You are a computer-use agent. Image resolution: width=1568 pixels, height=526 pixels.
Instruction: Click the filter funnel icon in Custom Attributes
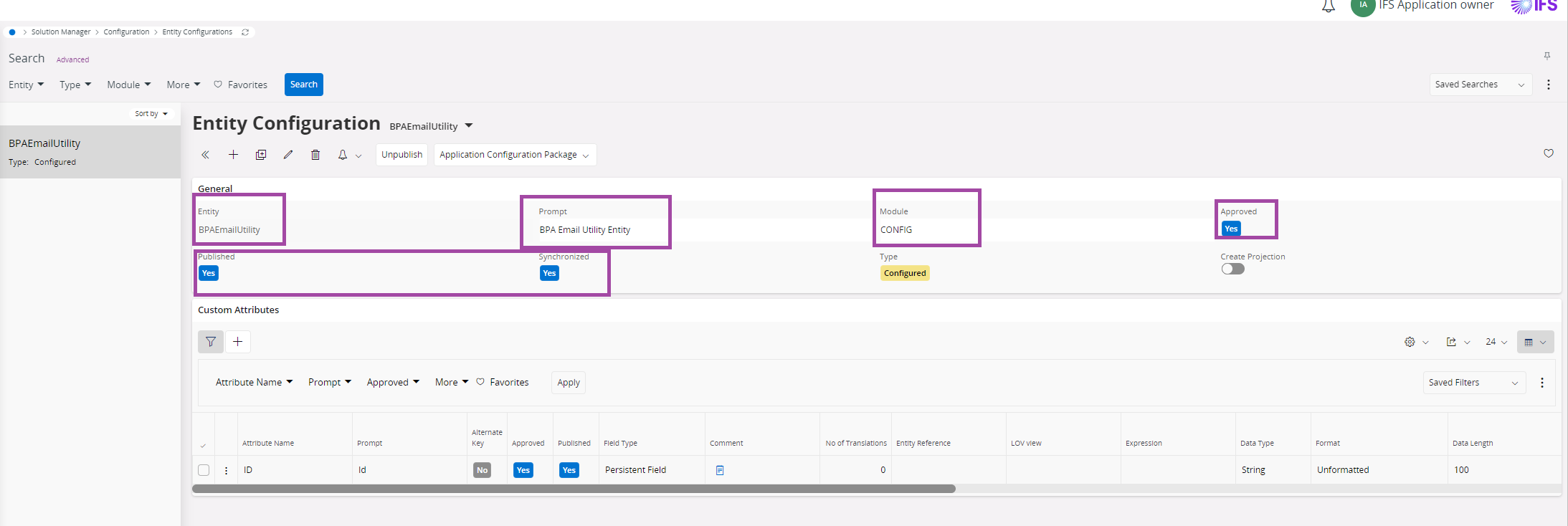tap(211, 342)
